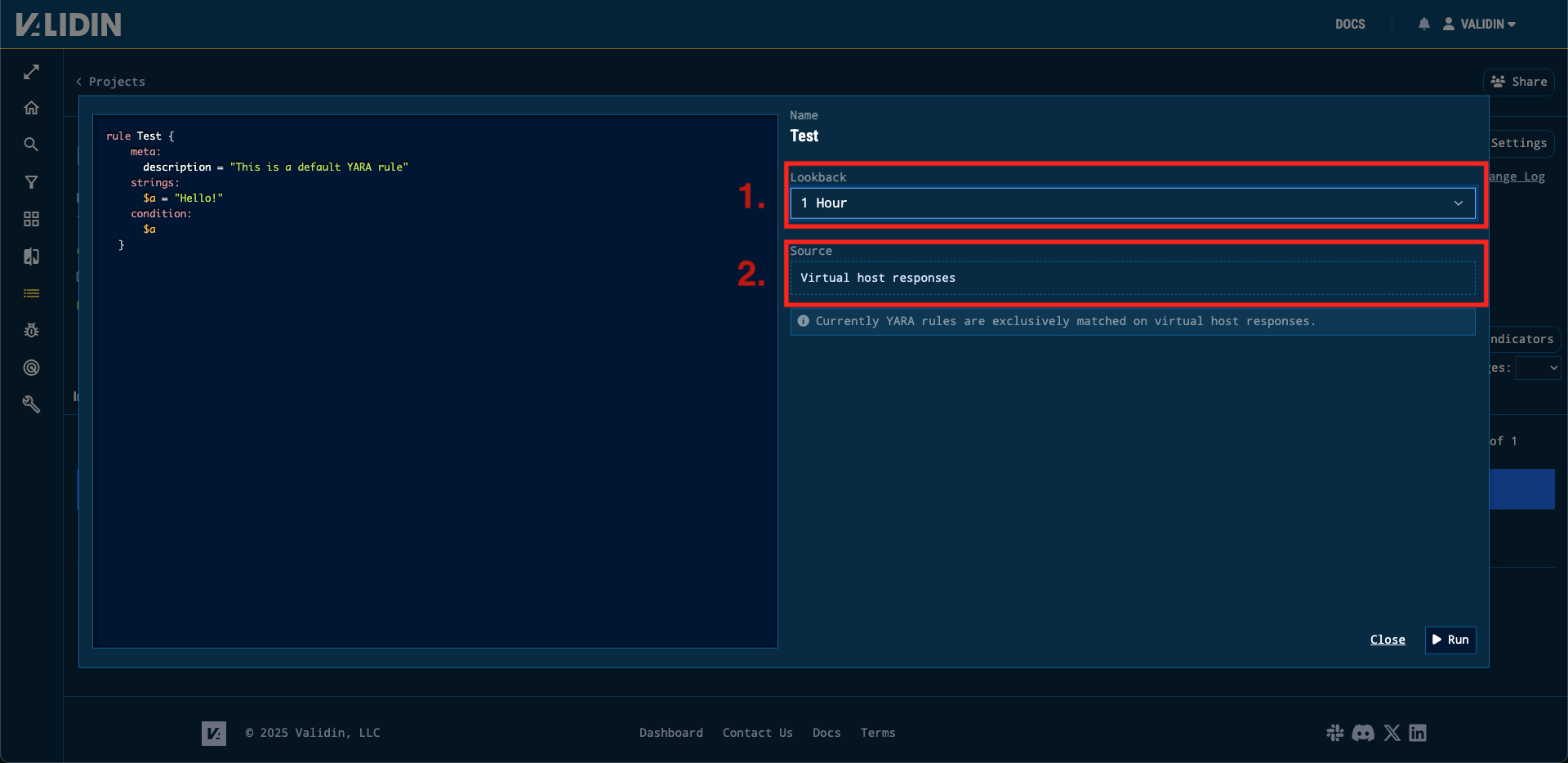Run the YARA rule
This screenshot has height=763, width=1568.
[1450, 640]
